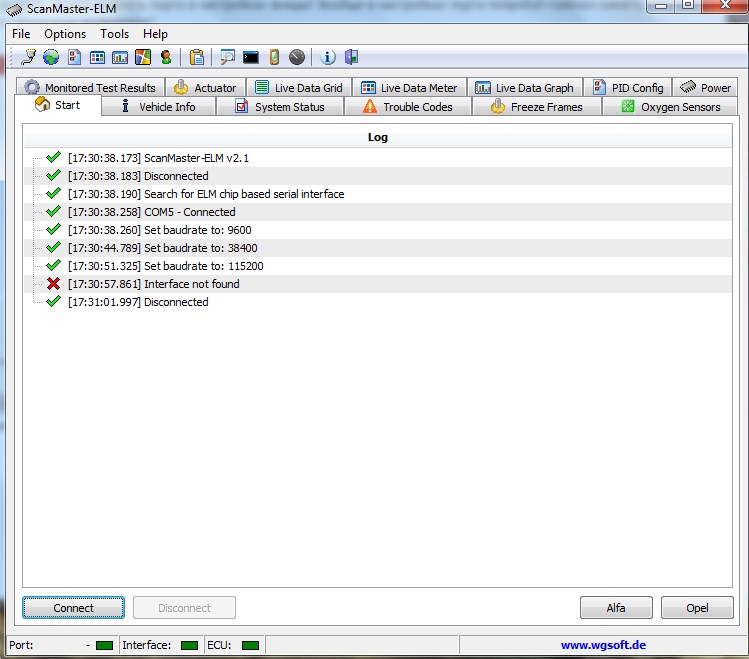Visit the www.wgsoft.de link
This screenshot has height=659, width=749.
(x=602, y=646)
